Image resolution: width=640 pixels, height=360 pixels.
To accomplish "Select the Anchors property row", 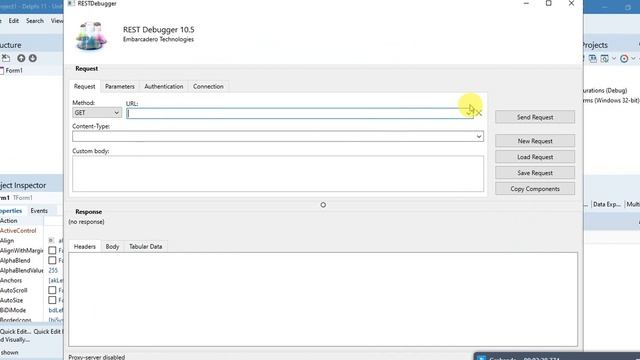I will click(31, 280).
